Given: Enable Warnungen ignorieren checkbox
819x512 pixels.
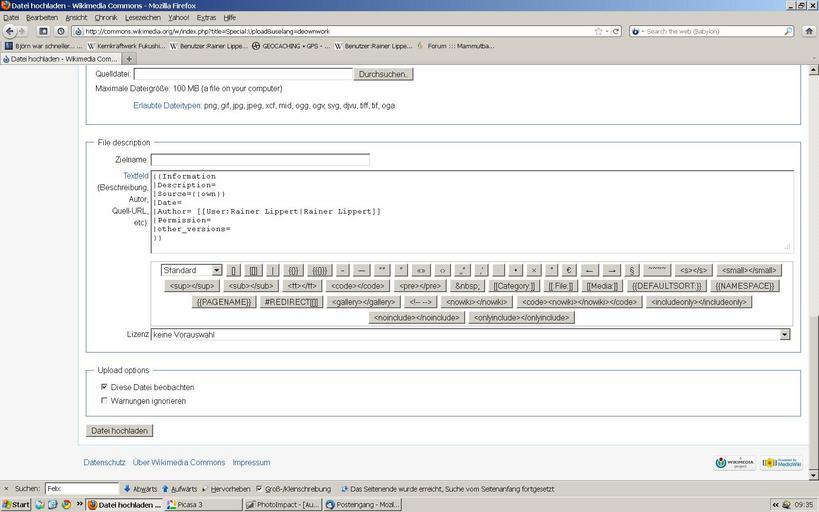Looking at the screenshot, I should pyautogui.click(x=104, y=401).
